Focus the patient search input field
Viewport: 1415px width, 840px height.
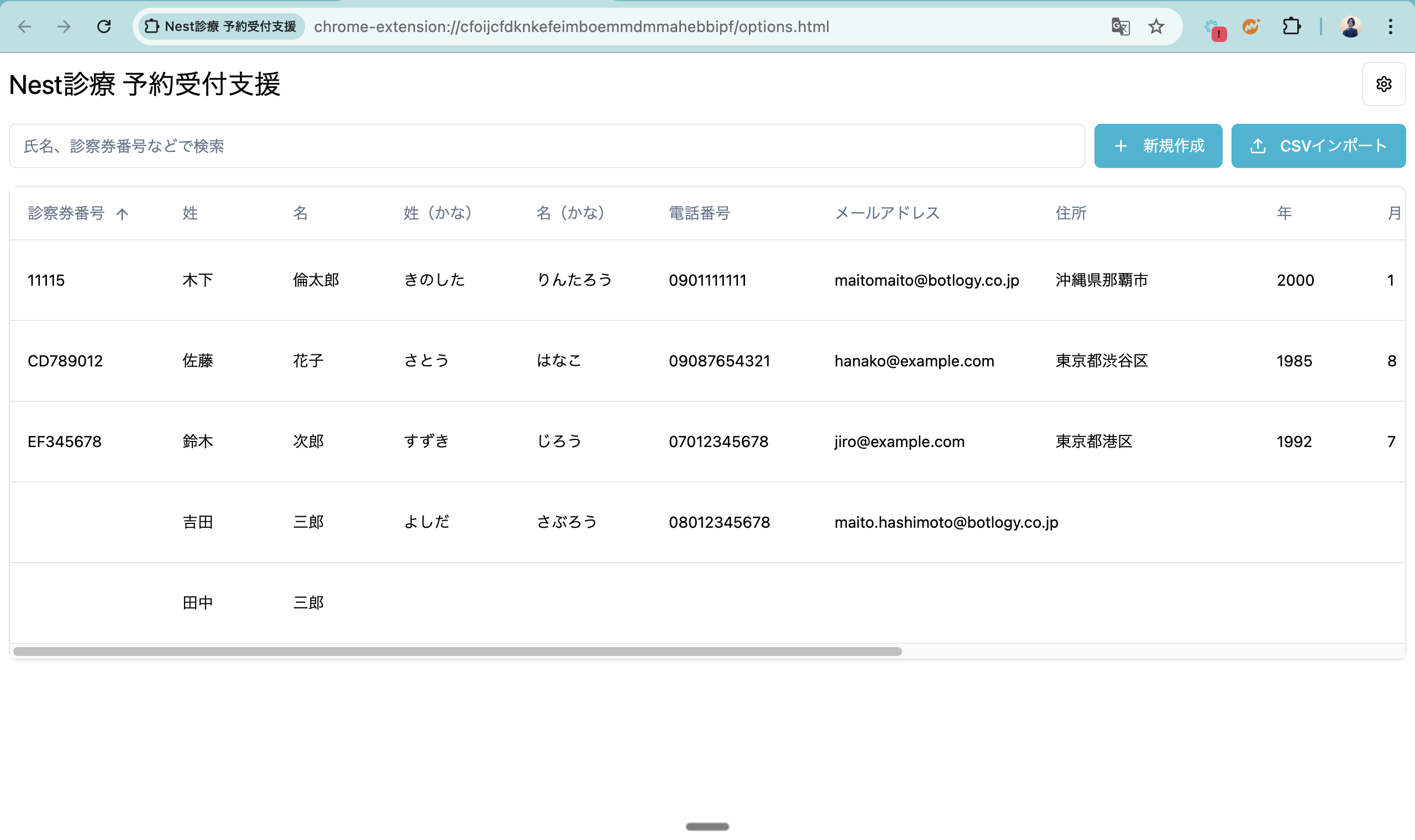(546, 146)
